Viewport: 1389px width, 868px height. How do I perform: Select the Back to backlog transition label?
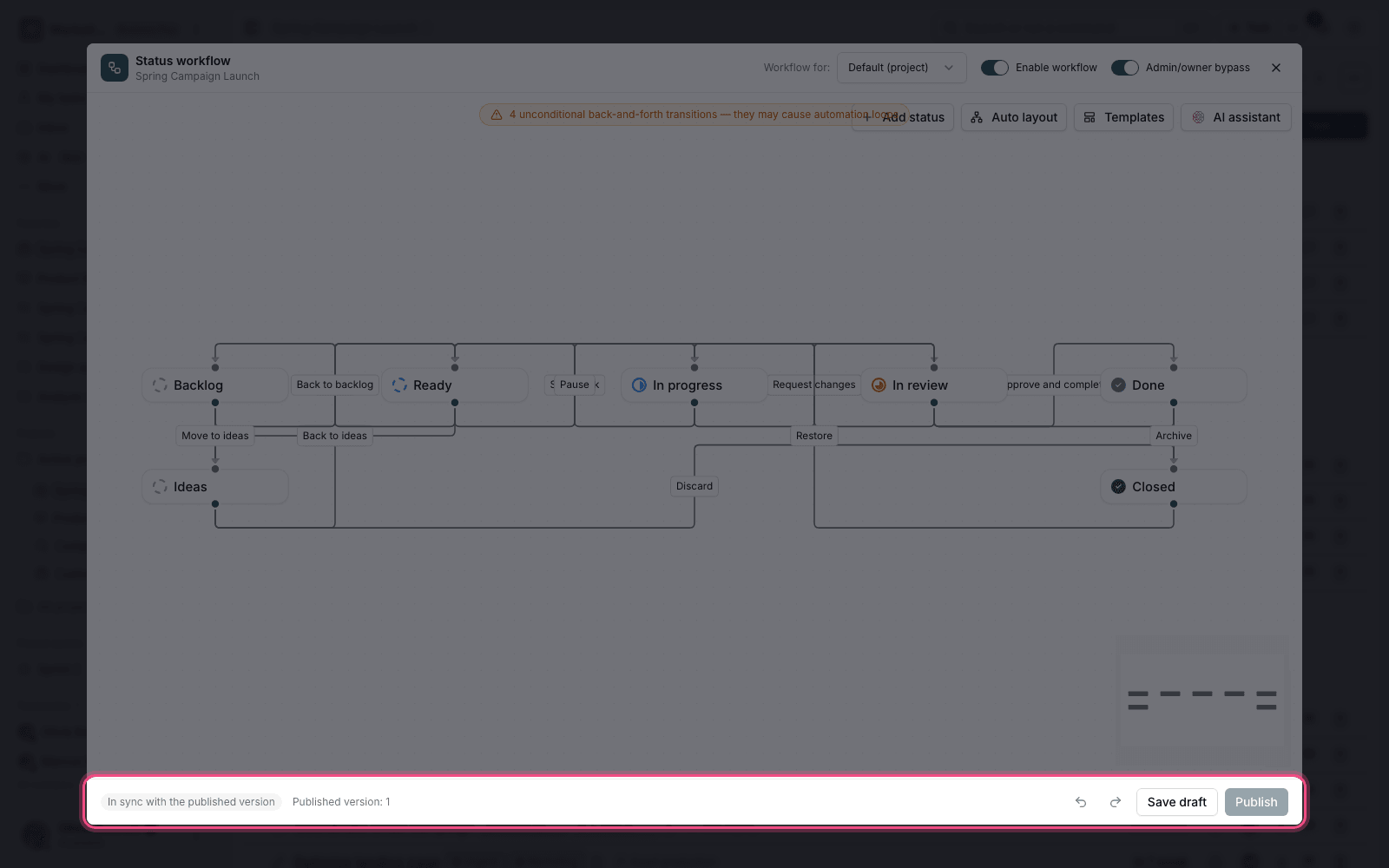335,385
